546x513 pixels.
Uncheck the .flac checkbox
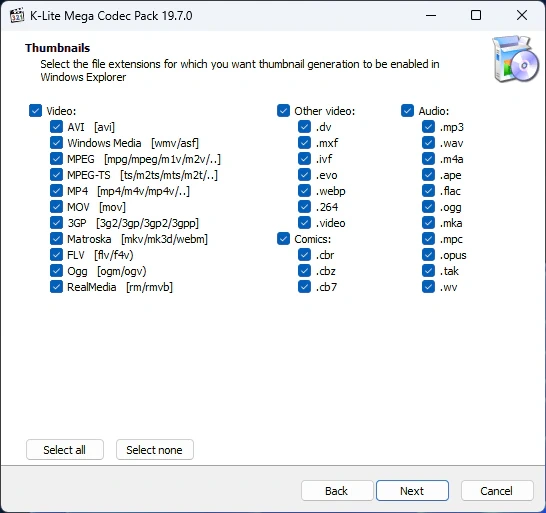pos(428,191)
